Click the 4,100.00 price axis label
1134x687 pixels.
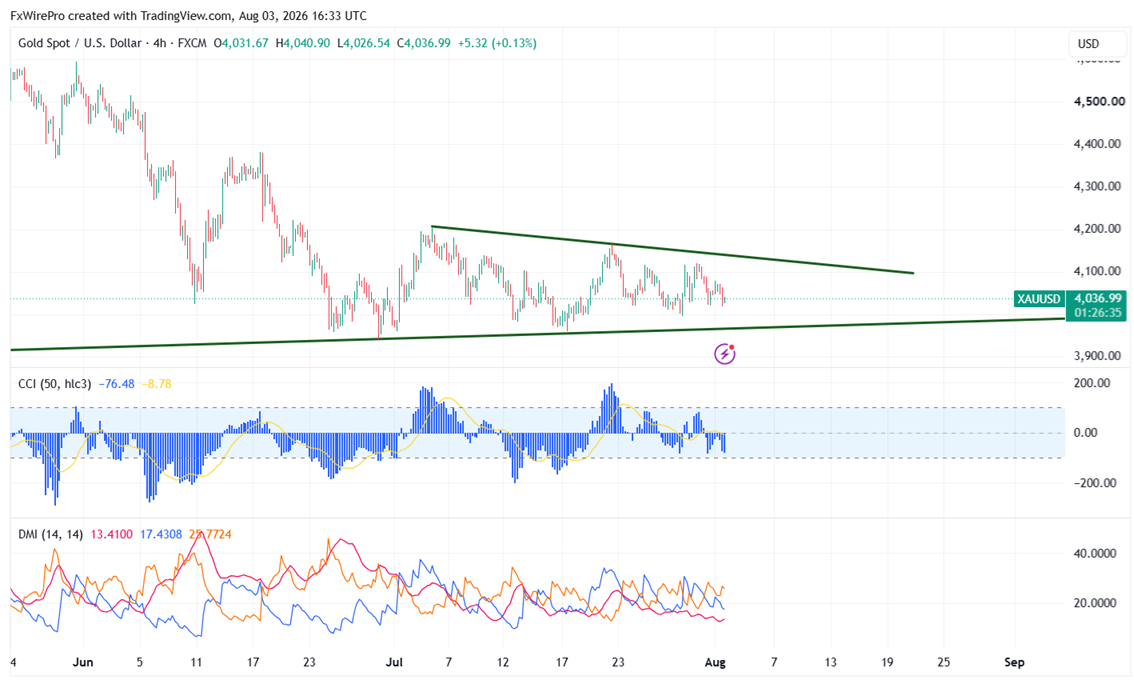pos(1099,271)
